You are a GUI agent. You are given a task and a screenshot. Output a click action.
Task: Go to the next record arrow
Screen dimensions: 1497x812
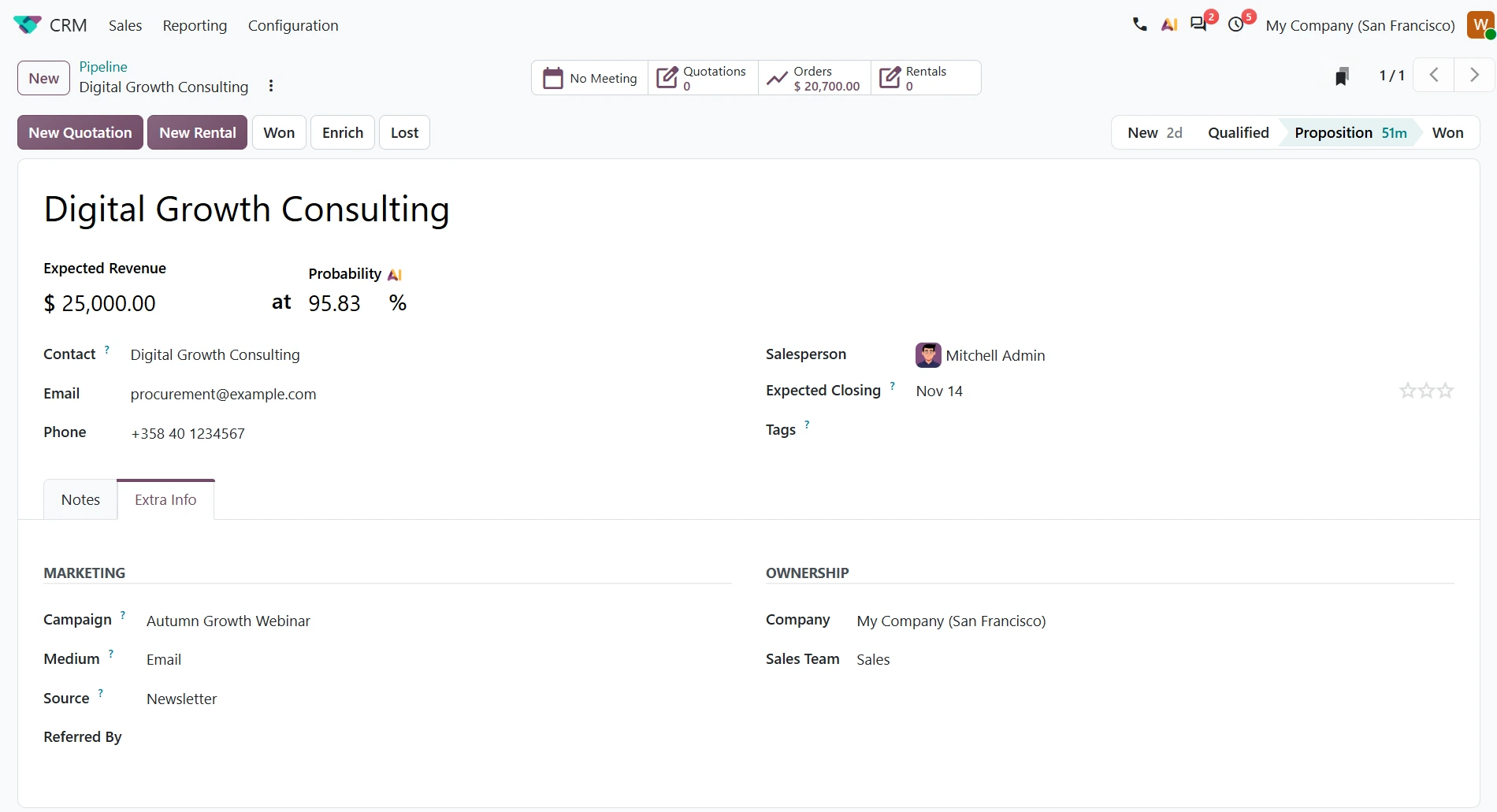click(x=1474, y=75)
